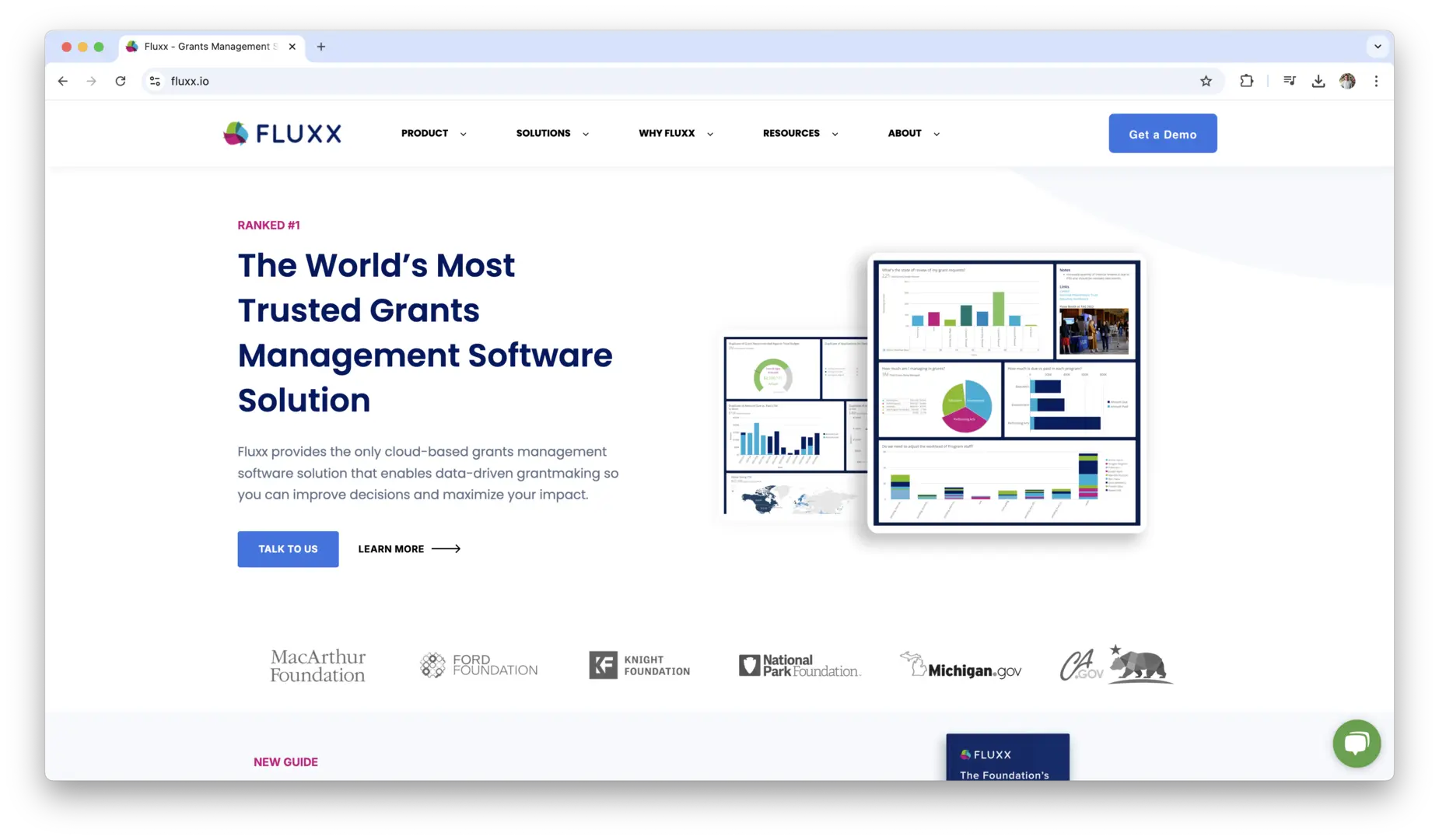Open the chat widget bubble

coord(1356,744)
